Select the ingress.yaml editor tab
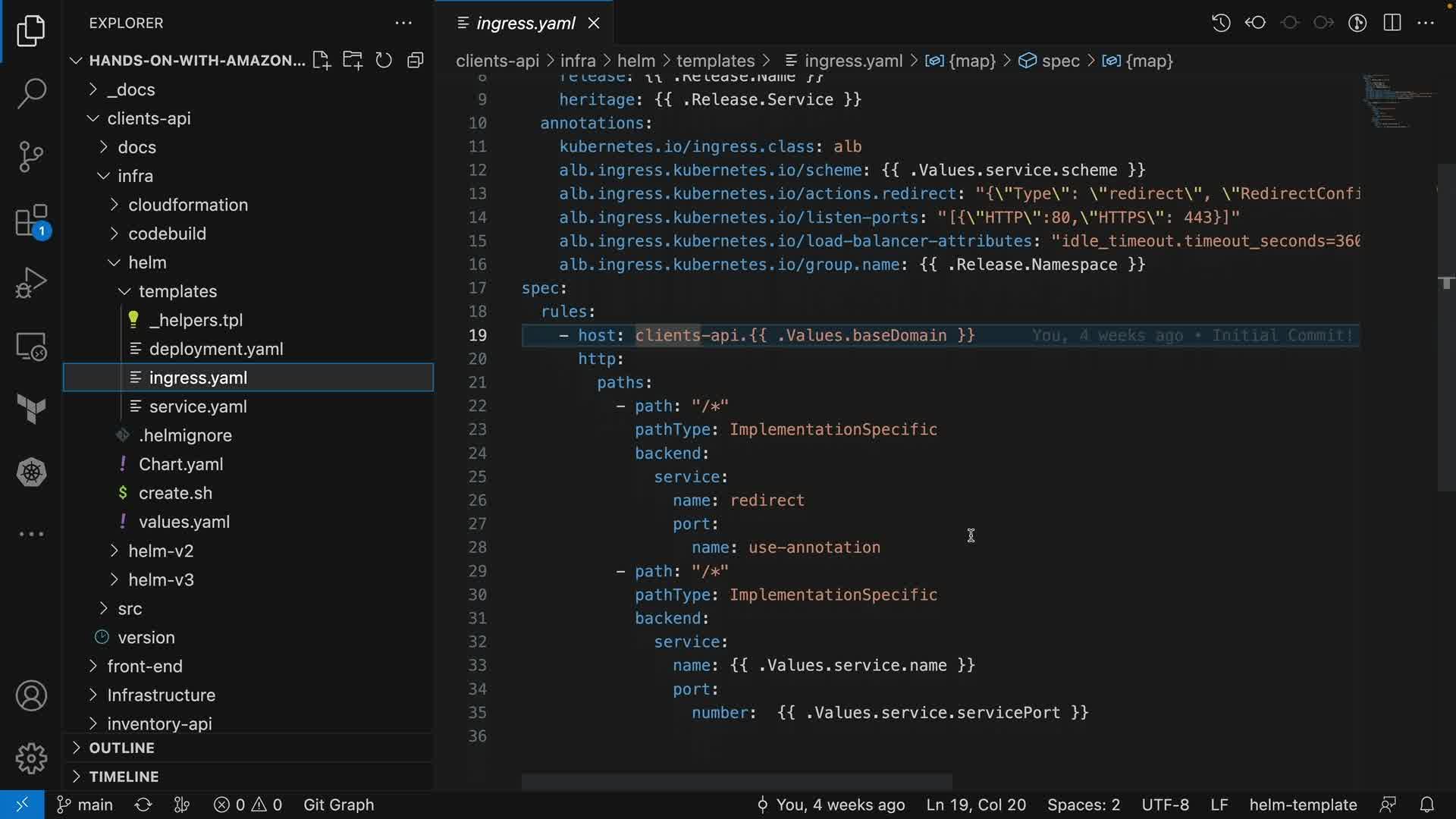Viewport: 1456px width, 819px height. [x=525, y=24]
